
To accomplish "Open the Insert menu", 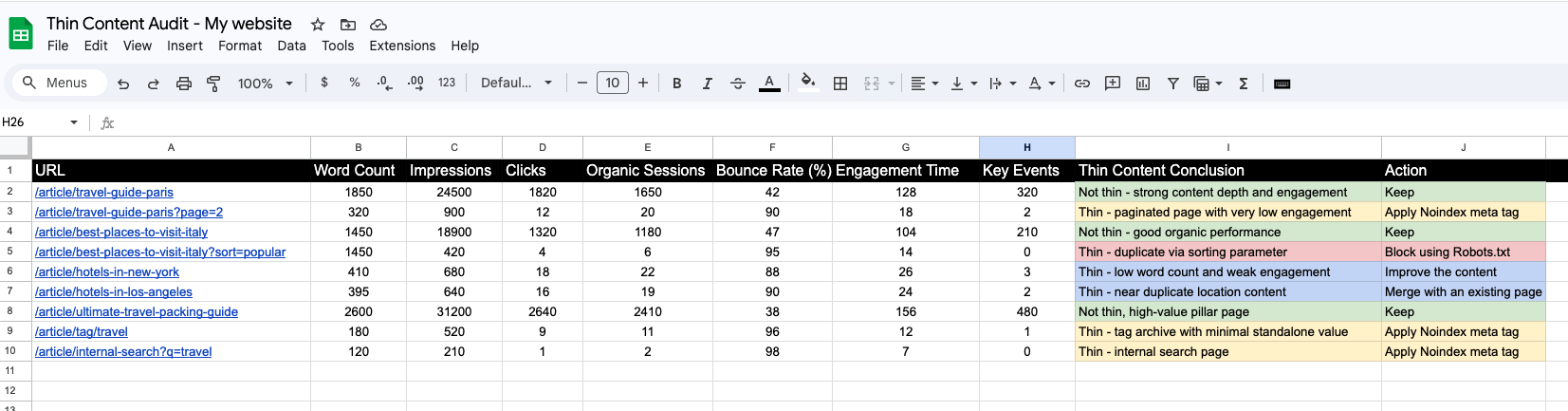I will point(185,46).
